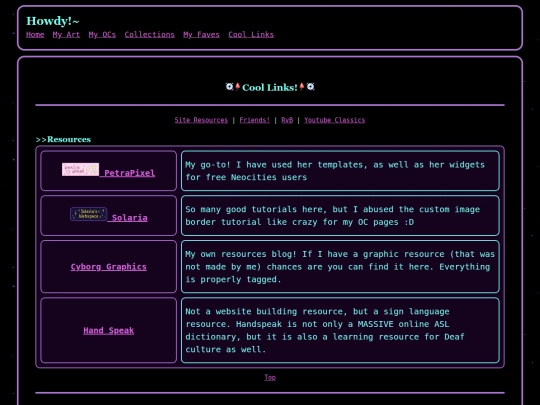Open the PetraPixel link
The height and width of the screenshot is (405, 540).
pos(129,173)
